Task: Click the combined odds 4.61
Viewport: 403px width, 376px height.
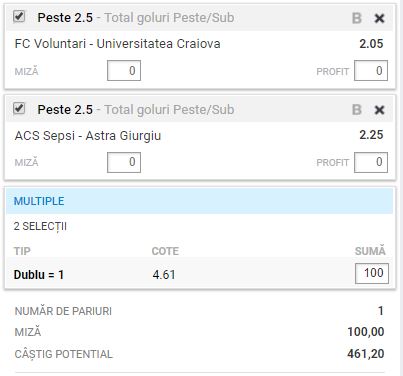Action: click(x=164, y=275)
